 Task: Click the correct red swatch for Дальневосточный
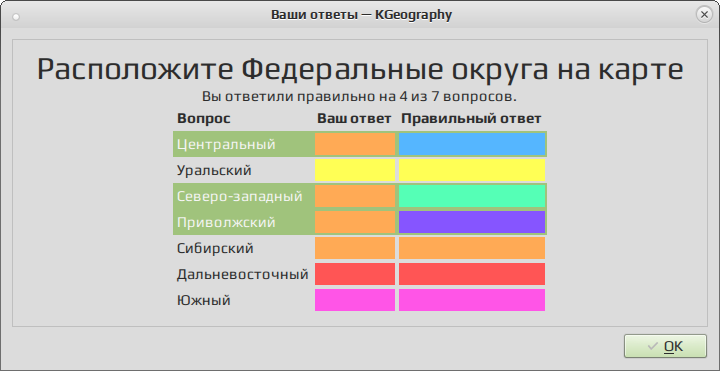pyautogui.click(x=472, y=274)
